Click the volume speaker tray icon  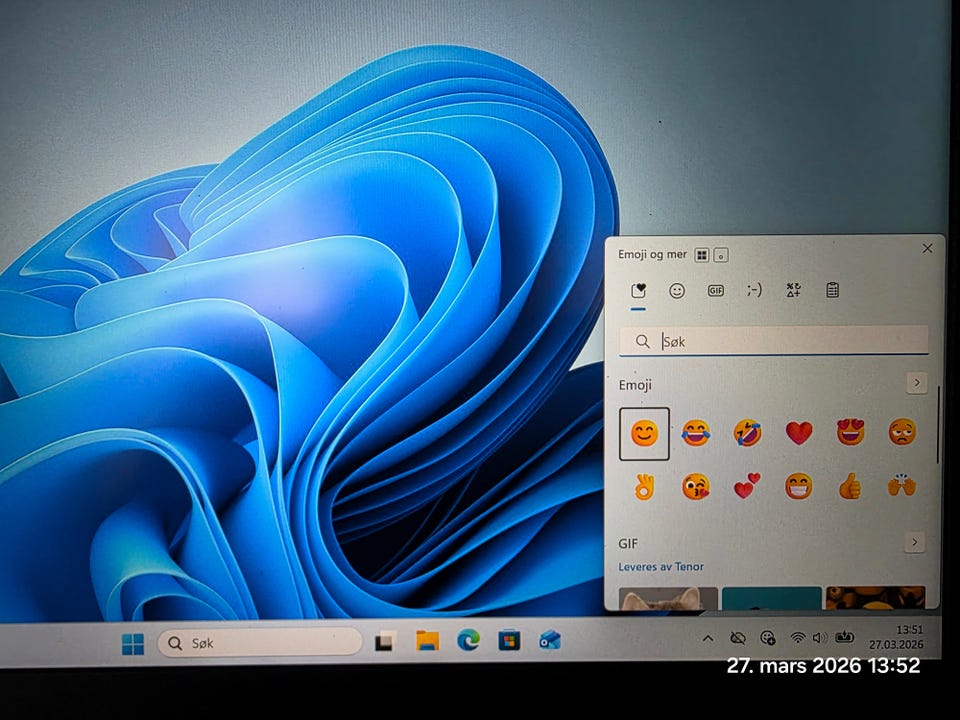pos(820,638)
